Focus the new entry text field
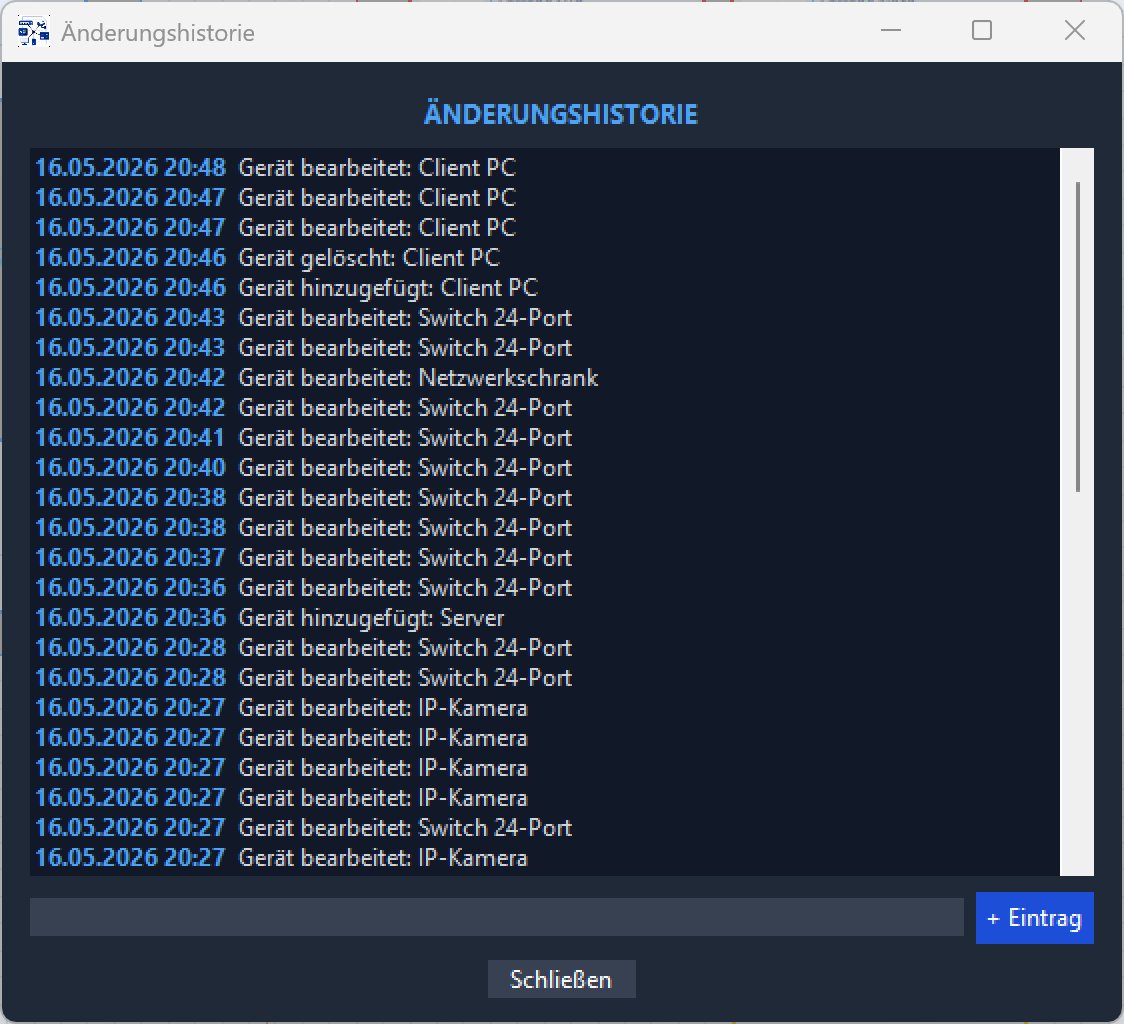 point(496,917)
